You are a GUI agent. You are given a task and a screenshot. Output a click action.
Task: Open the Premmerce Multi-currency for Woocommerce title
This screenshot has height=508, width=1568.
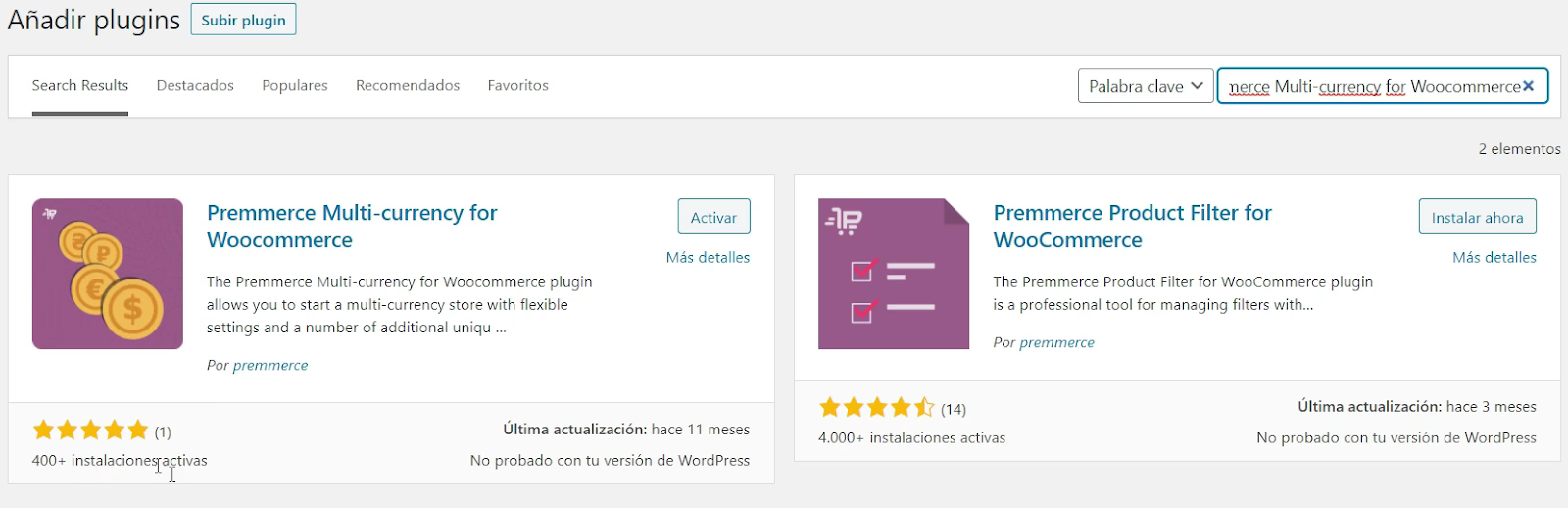tap(352, 227)
